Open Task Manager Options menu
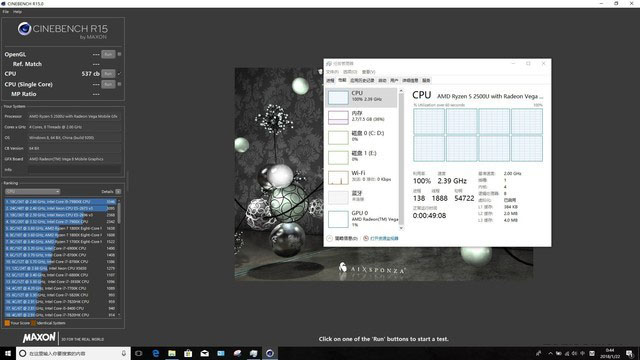 350,72
